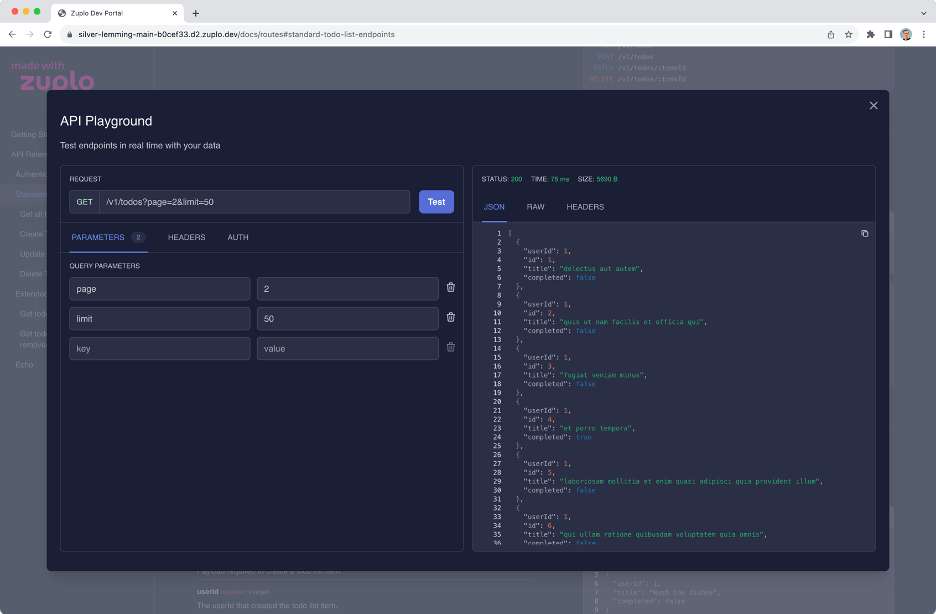Click the GET method label
Screen dimensions: 936x614
[x=84, y=202]
